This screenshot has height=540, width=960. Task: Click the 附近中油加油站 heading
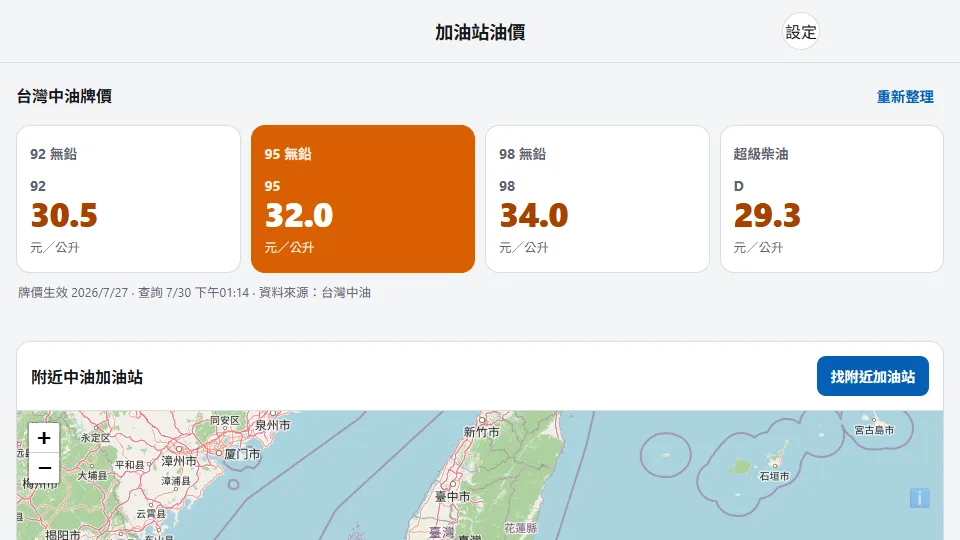(87, 377)
